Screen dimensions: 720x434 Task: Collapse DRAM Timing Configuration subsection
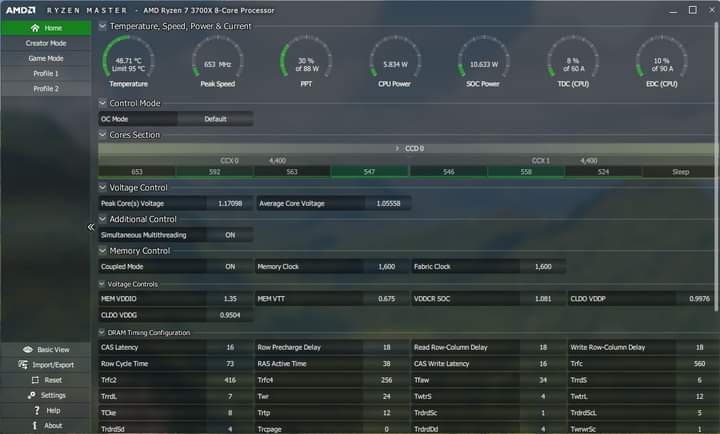[x=101, y=333]
